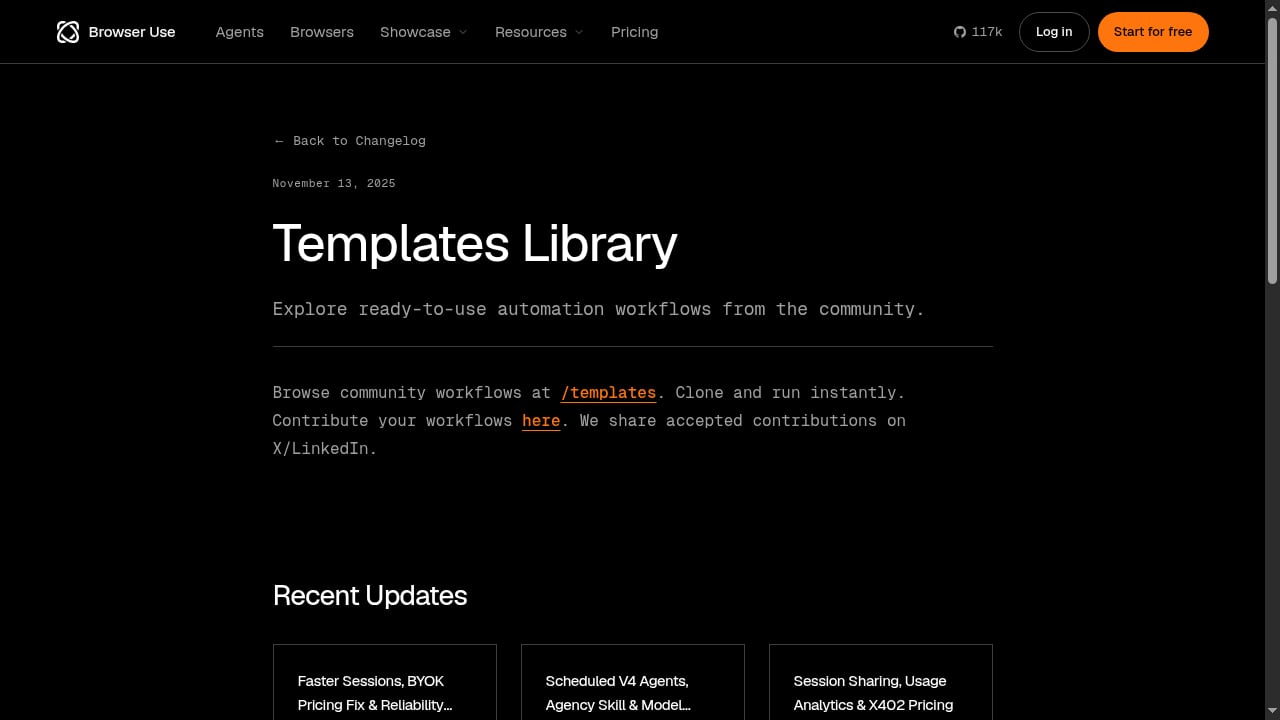
Task: Click the November 13, 2025 date
Action: tap(334, 183)
